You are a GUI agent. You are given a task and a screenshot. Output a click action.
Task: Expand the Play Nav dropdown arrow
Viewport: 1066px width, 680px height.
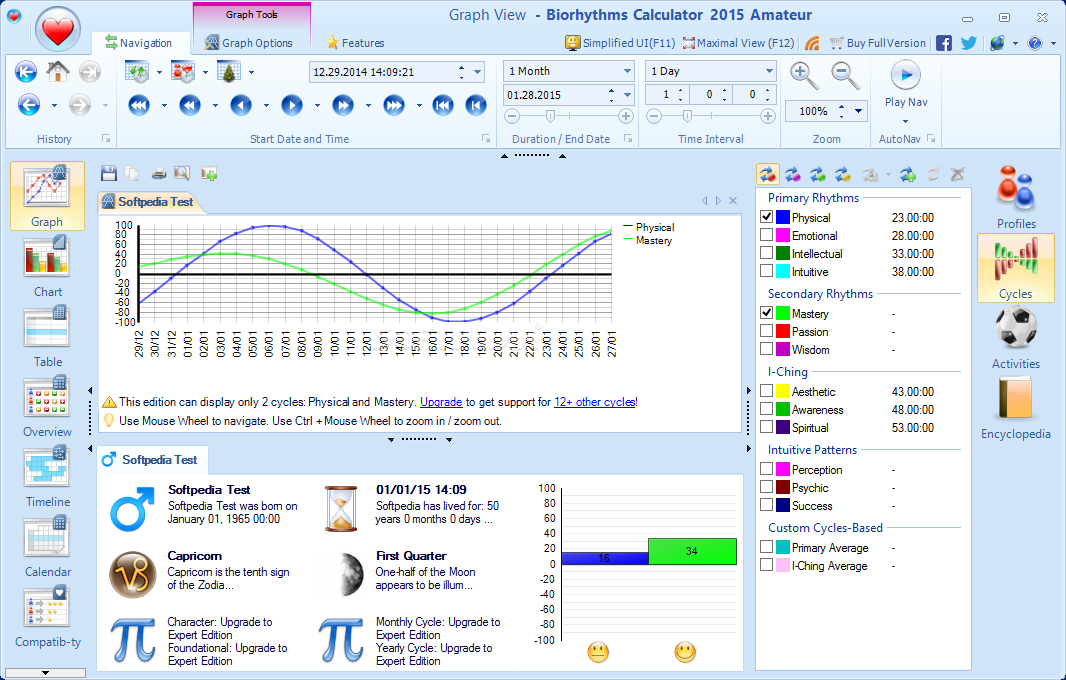[x=906, y=121]
